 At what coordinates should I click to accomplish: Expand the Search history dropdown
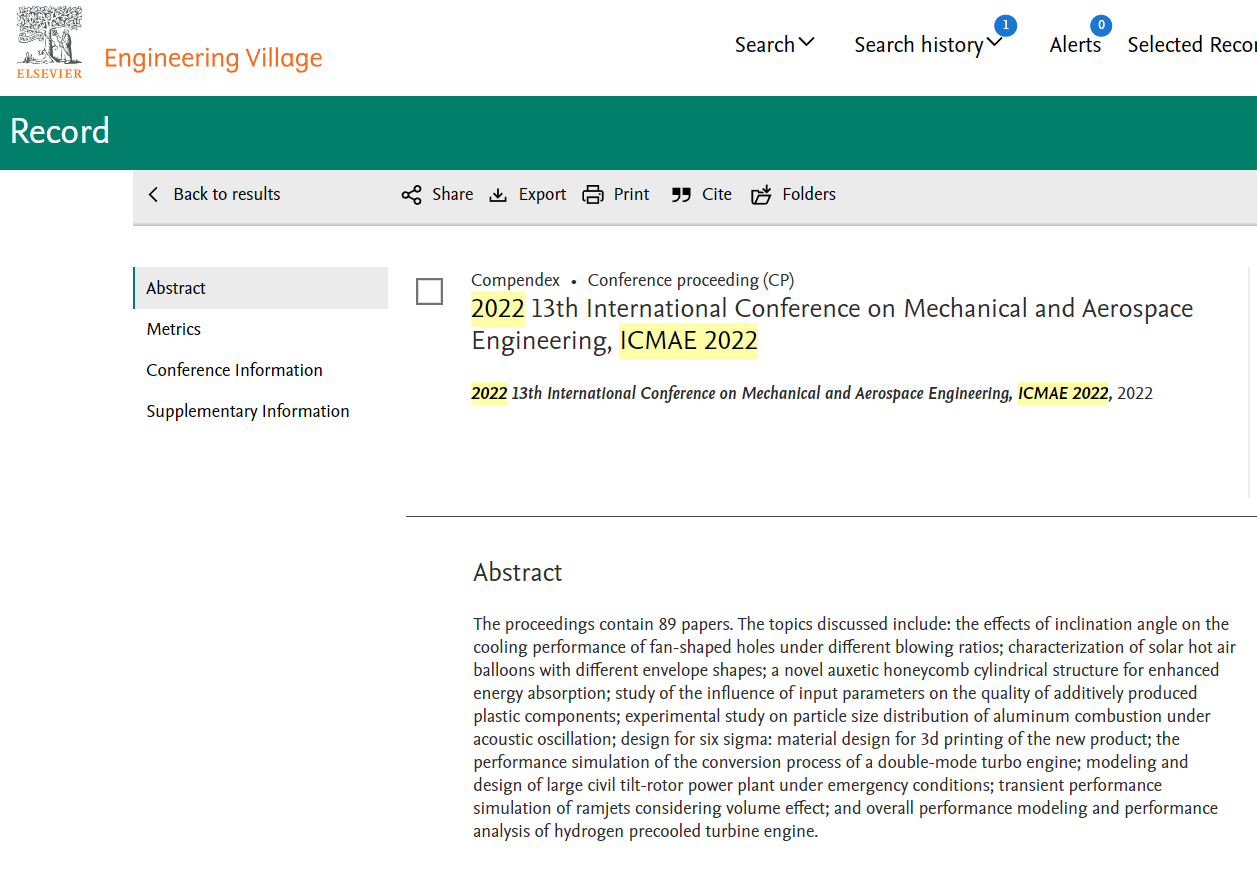927,45
